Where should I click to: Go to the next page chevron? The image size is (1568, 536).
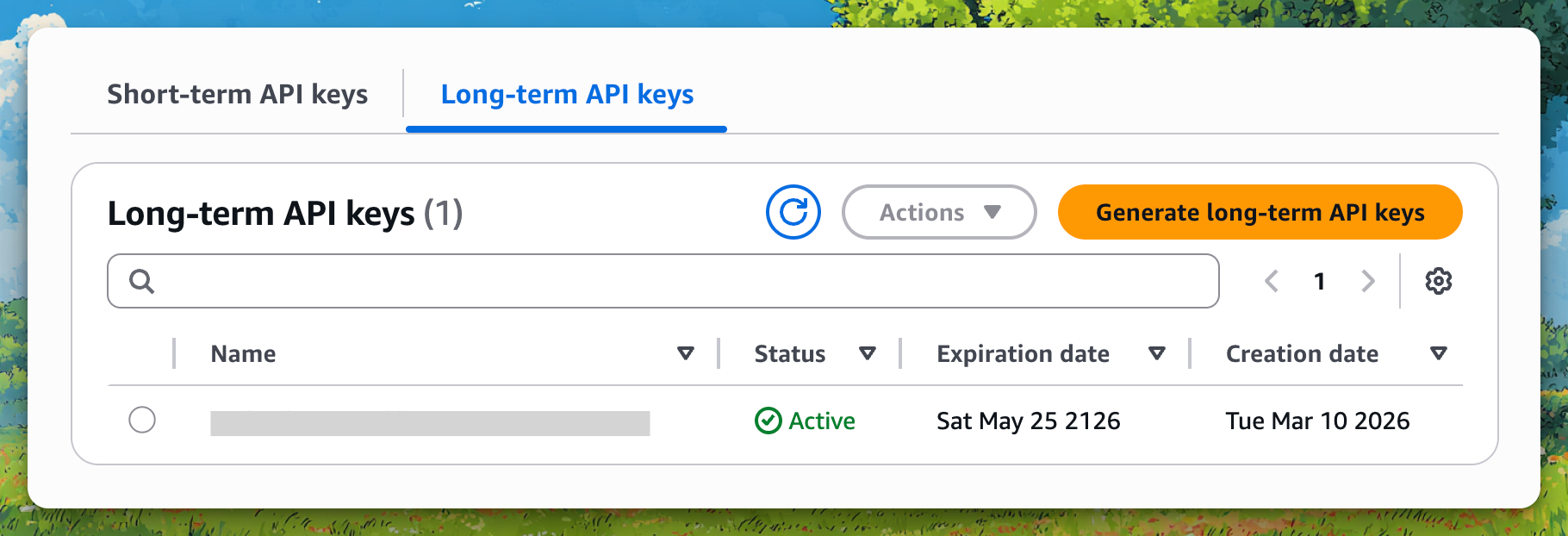click(x=1367, y=281)
